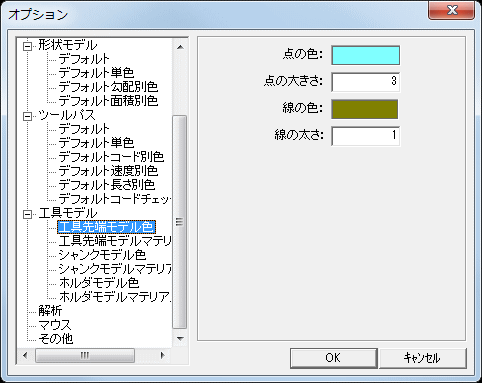The height and width of the screenshot is (383, 482).
Task: Select 工具先端モデル色 item
Action: click(x=106, y=227)
